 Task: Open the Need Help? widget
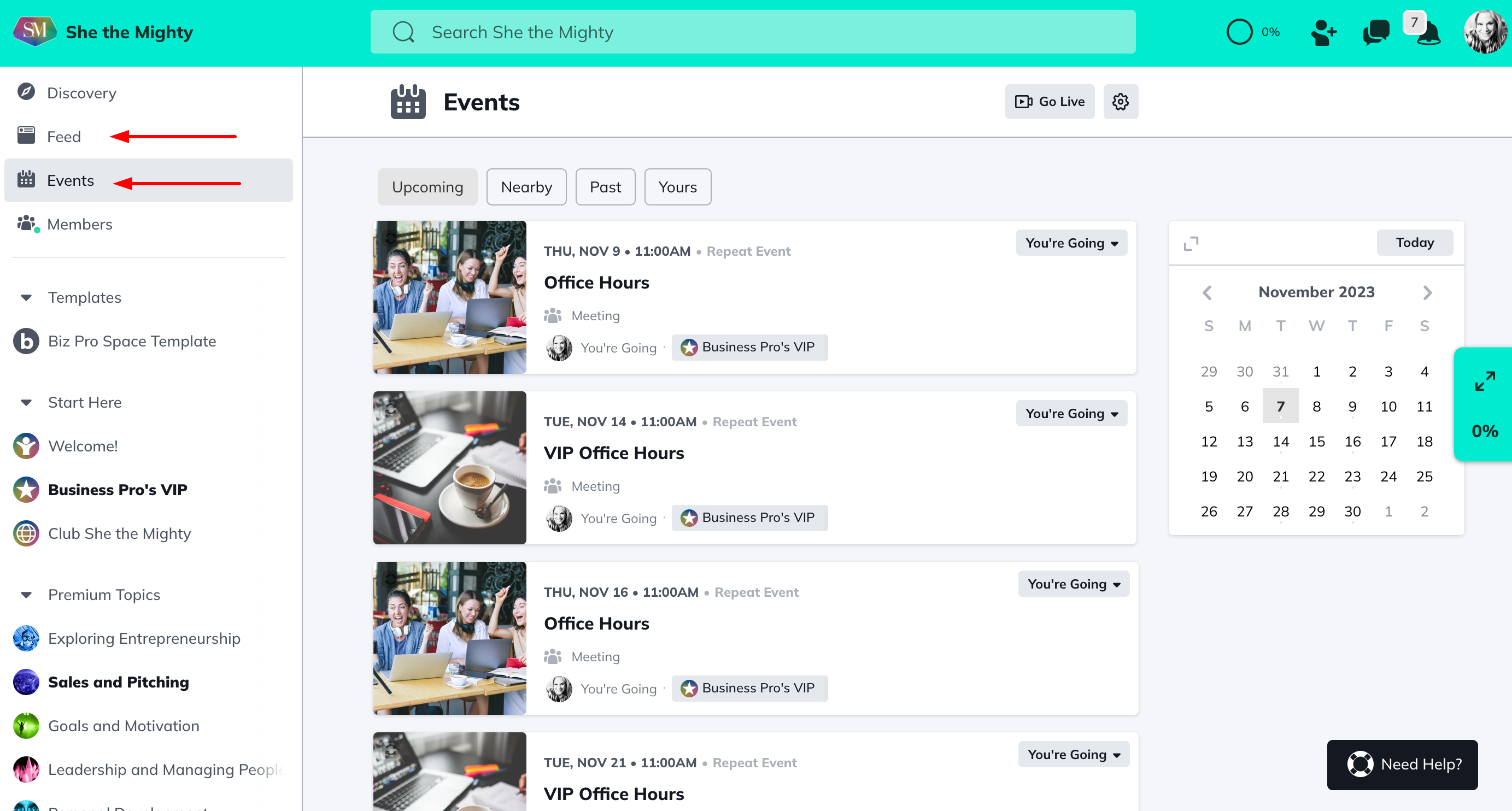[1402, 764]
